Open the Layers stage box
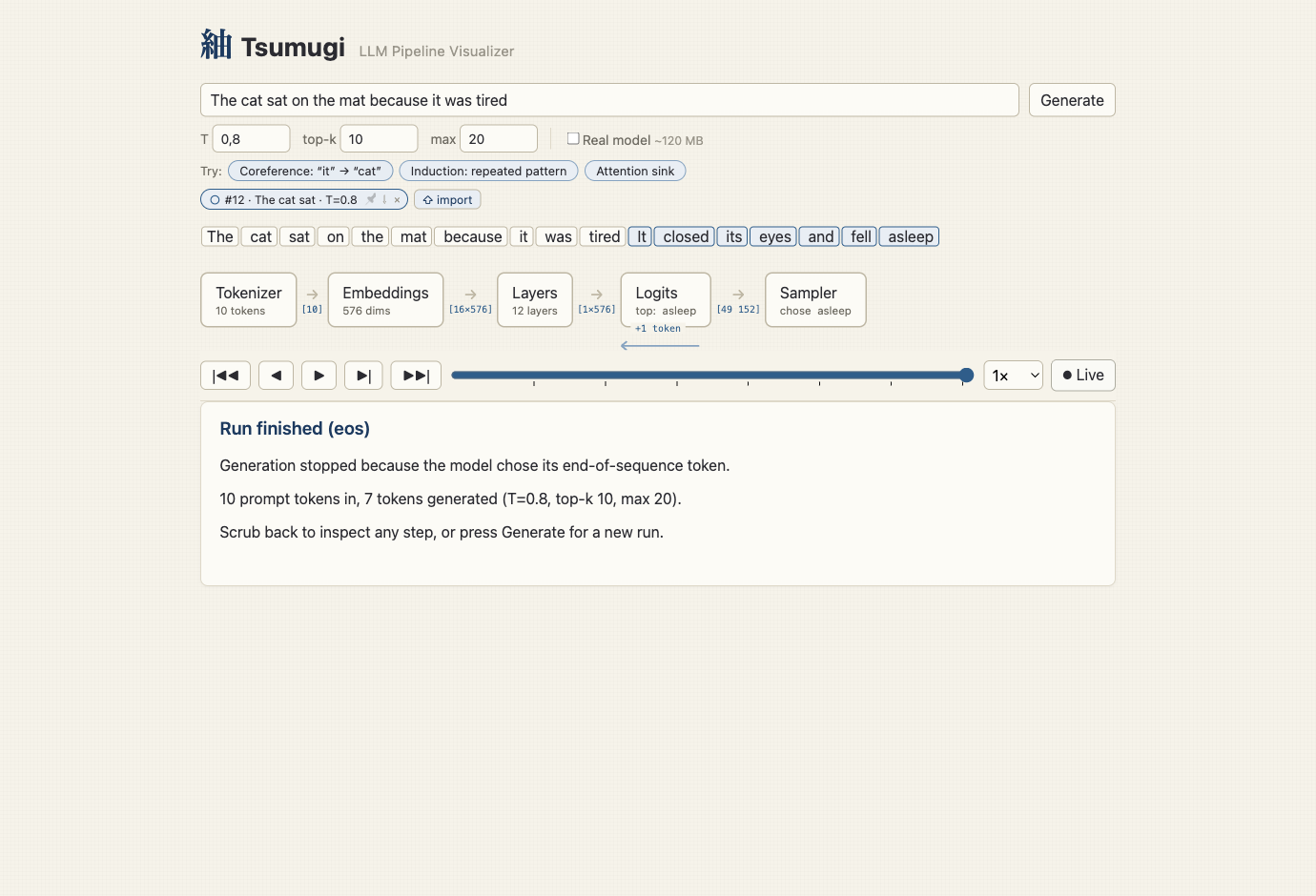 [x=535, y=300]
